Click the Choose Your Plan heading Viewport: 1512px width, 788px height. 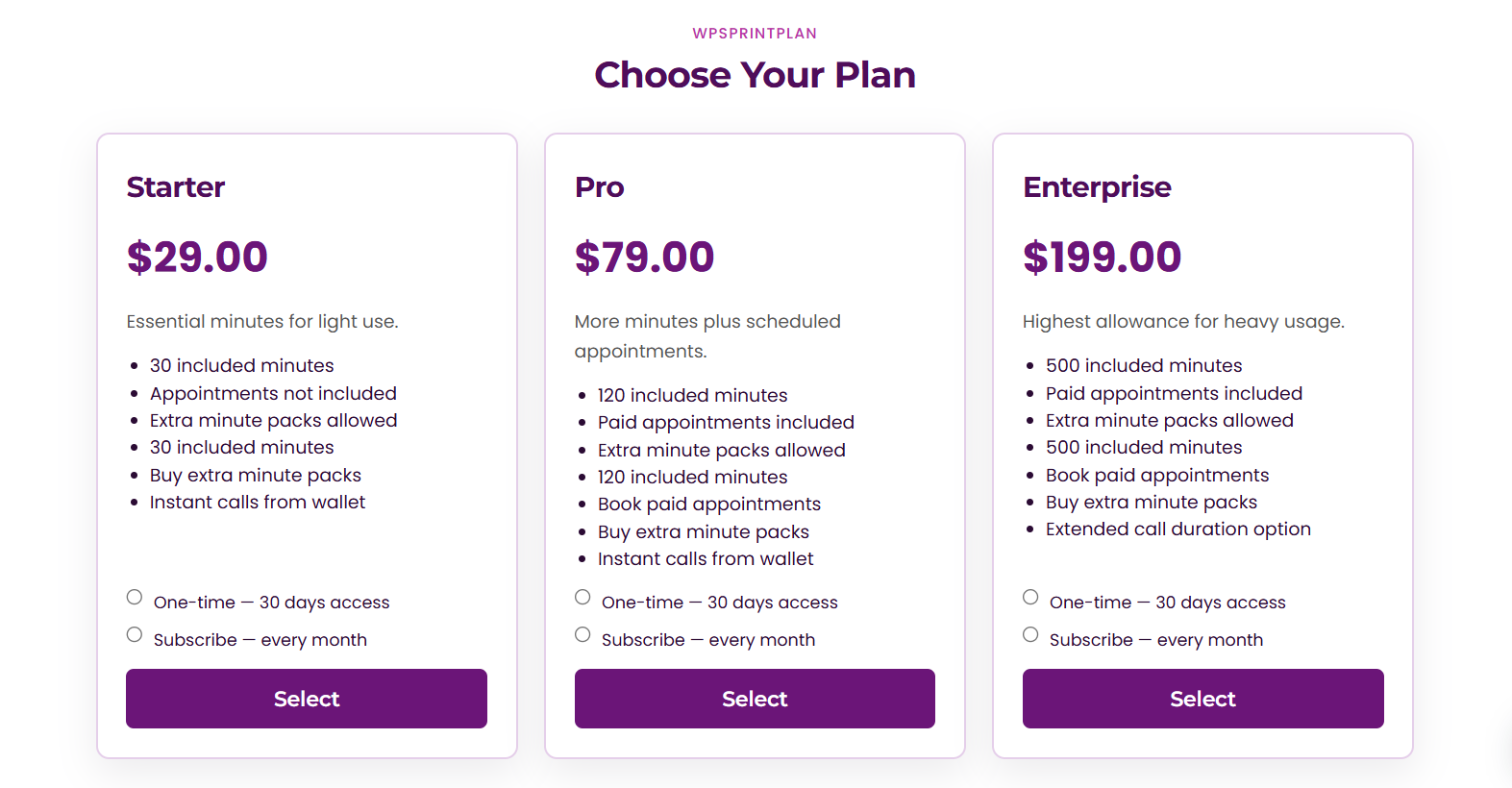(755, 75)
